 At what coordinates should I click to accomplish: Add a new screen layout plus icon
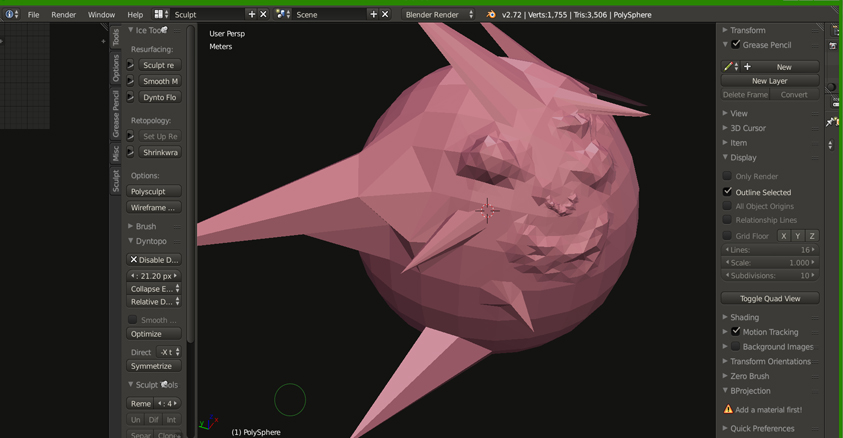(x=252, y=15)
